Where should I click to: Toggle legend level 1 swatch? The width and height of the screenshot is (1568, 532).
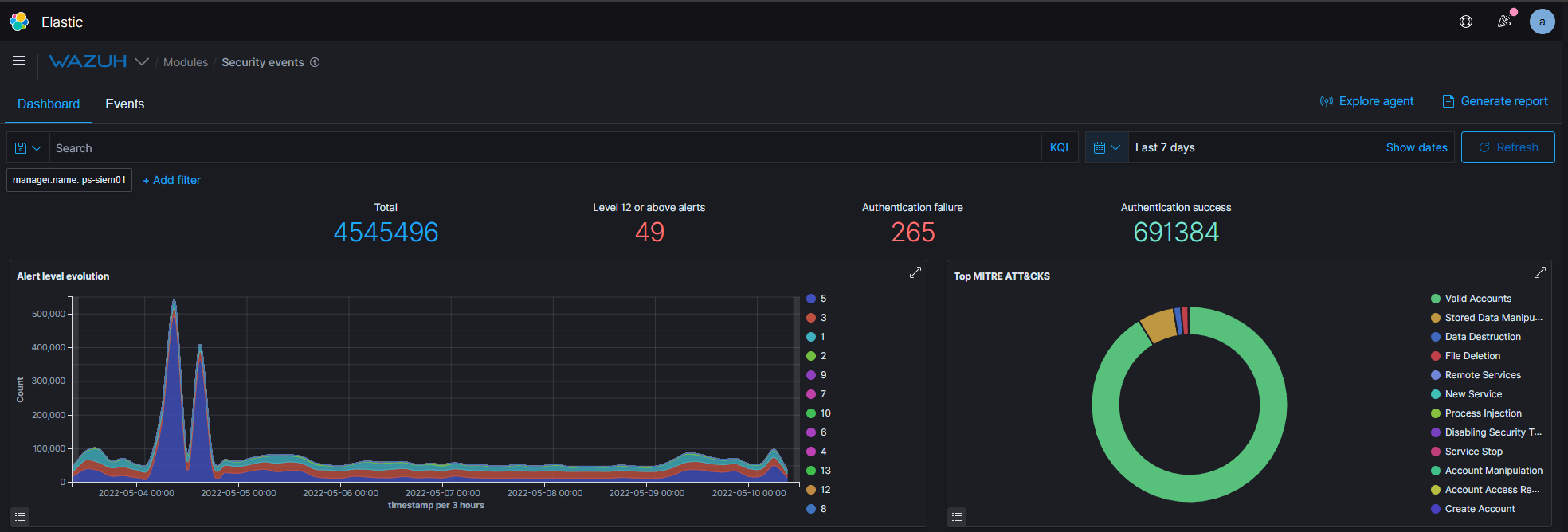pos(811,337)
